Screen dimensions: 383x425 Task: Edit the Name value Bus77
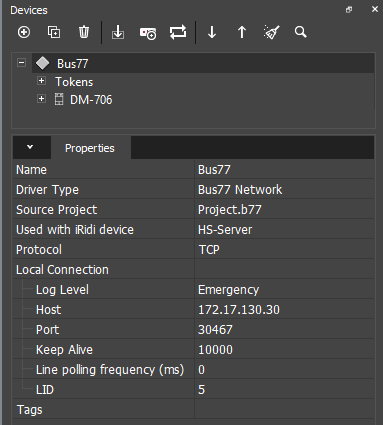[284, 170]
